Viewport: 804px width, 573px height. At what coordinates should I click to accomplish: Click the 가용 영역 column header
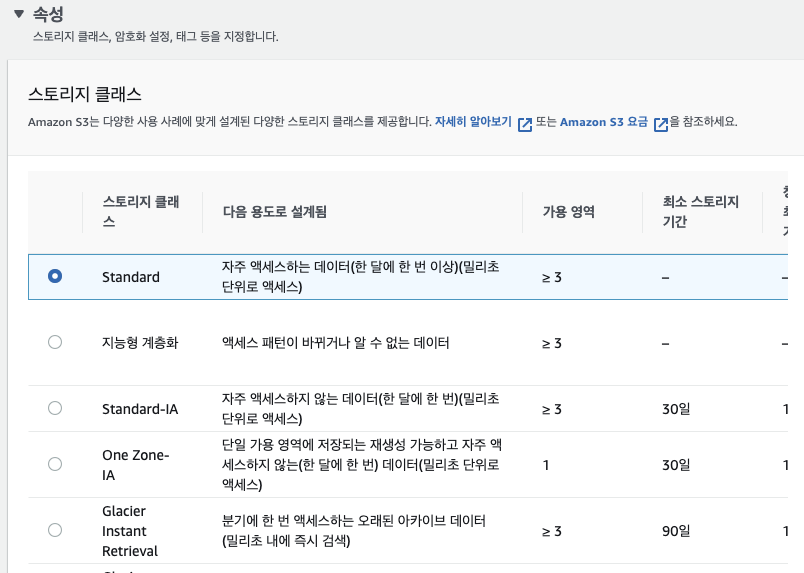(x=569, y=211)
